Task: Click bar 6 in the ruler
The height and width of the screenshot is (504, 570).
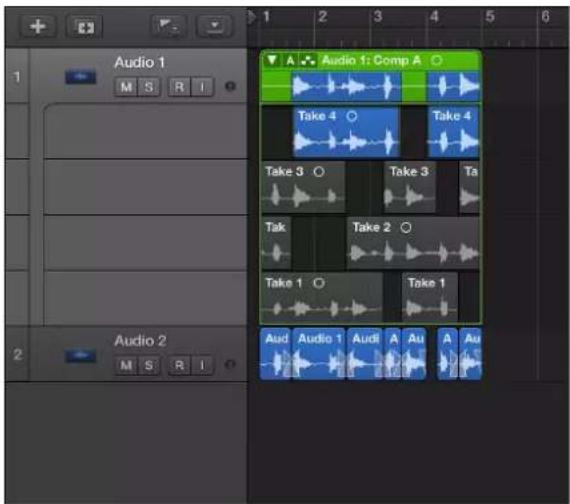Action: [545, 16]
